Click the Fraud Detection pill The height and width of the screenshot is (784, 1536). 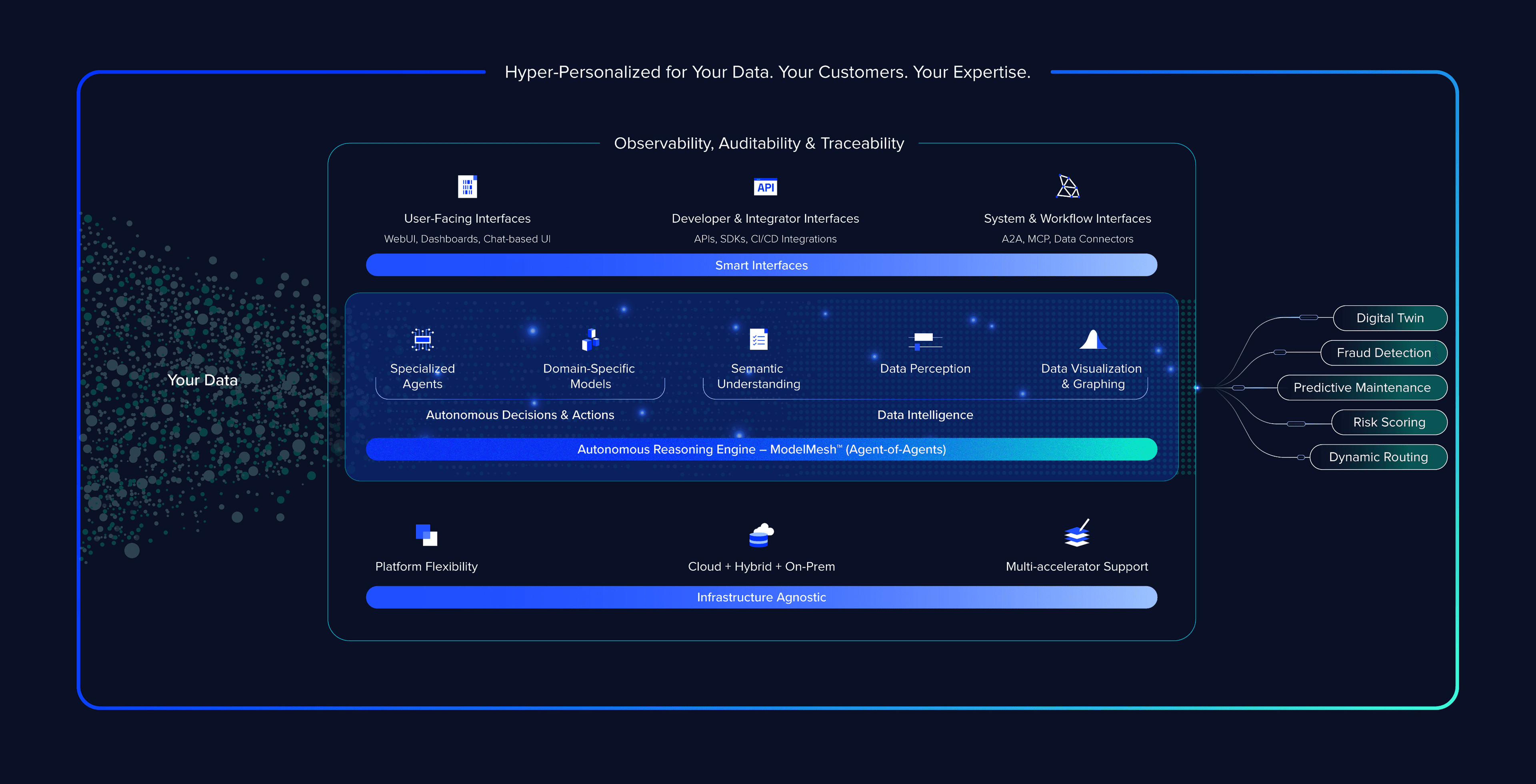1384,352
